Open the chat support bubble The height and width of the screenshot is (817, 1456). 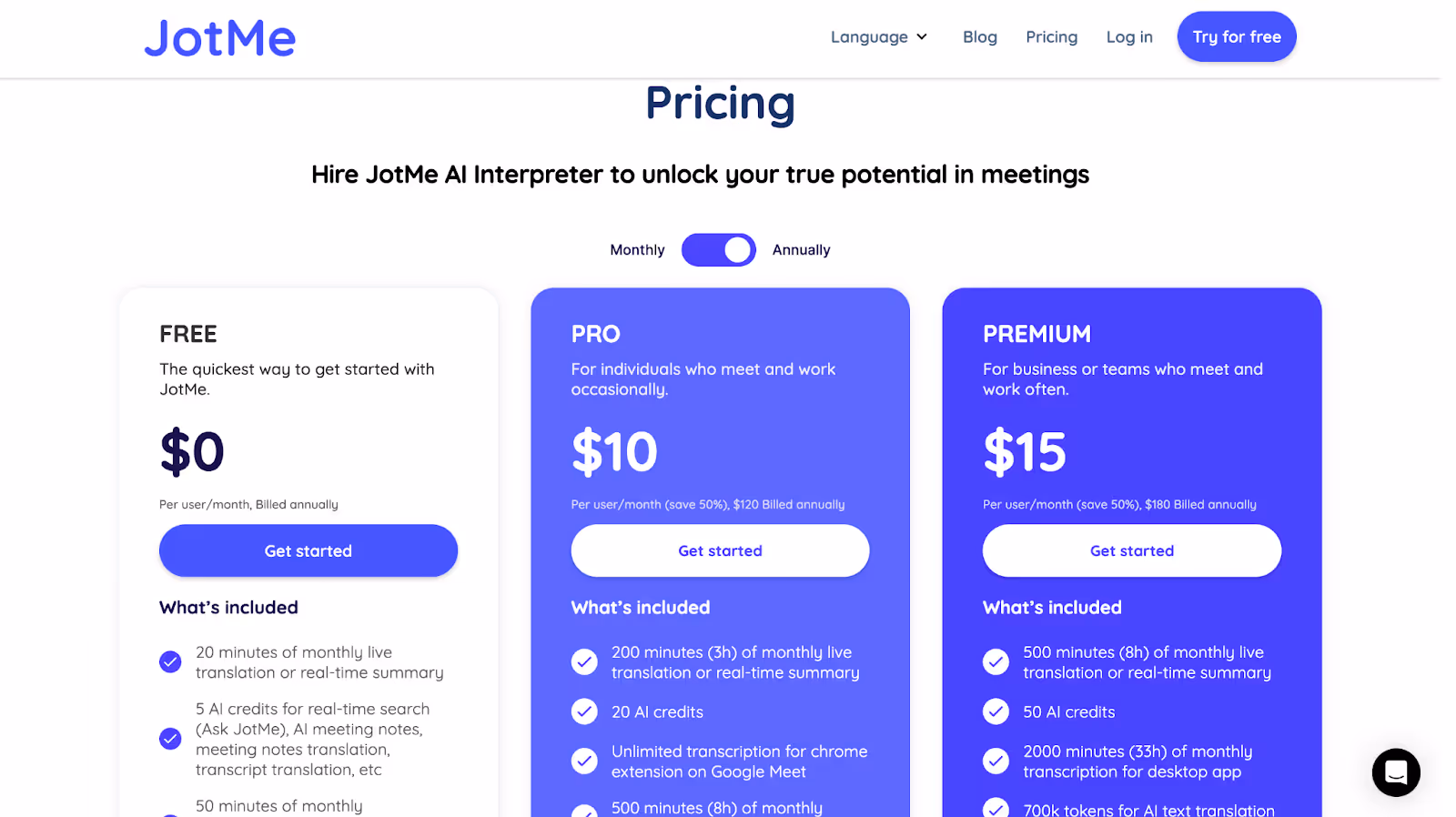[1395, 772]
